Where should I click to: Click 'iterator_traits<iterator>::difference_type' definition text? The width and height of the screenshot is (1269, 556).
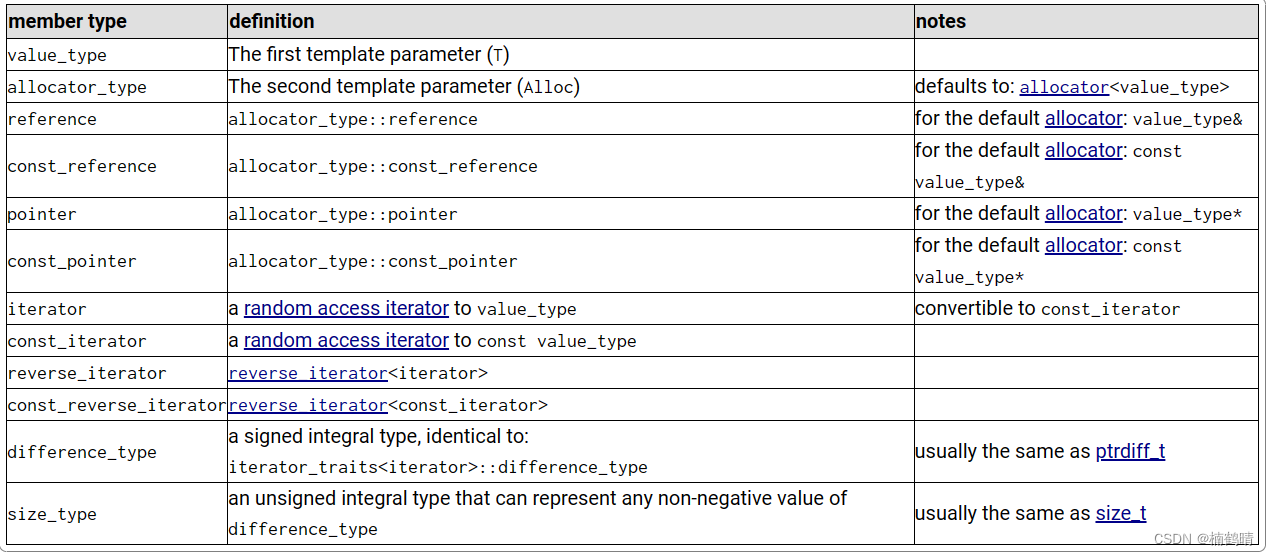(438, 467)
